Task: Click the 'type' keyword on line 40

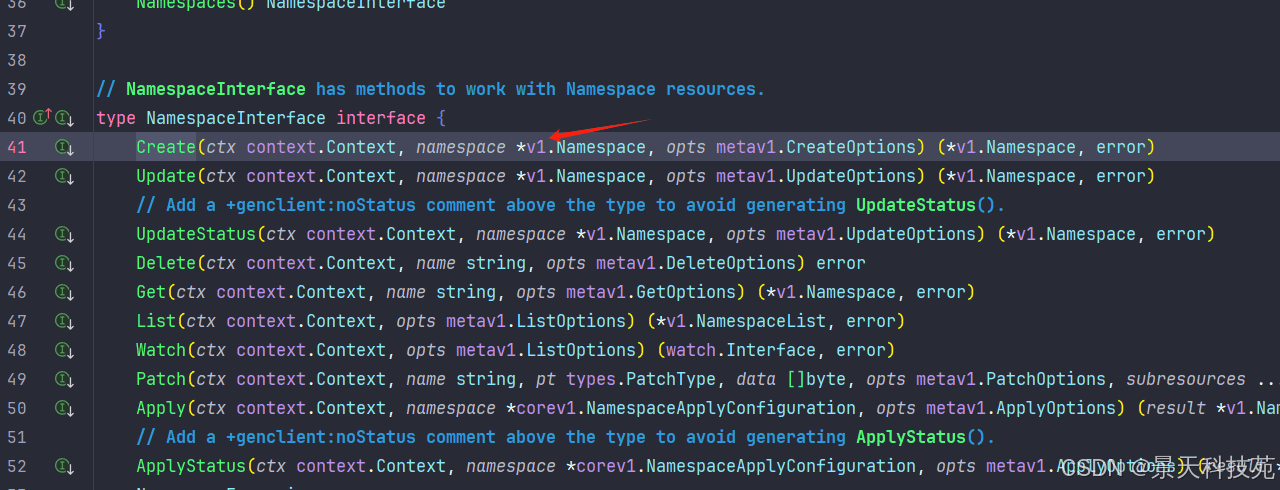Action: click(116, 118)
